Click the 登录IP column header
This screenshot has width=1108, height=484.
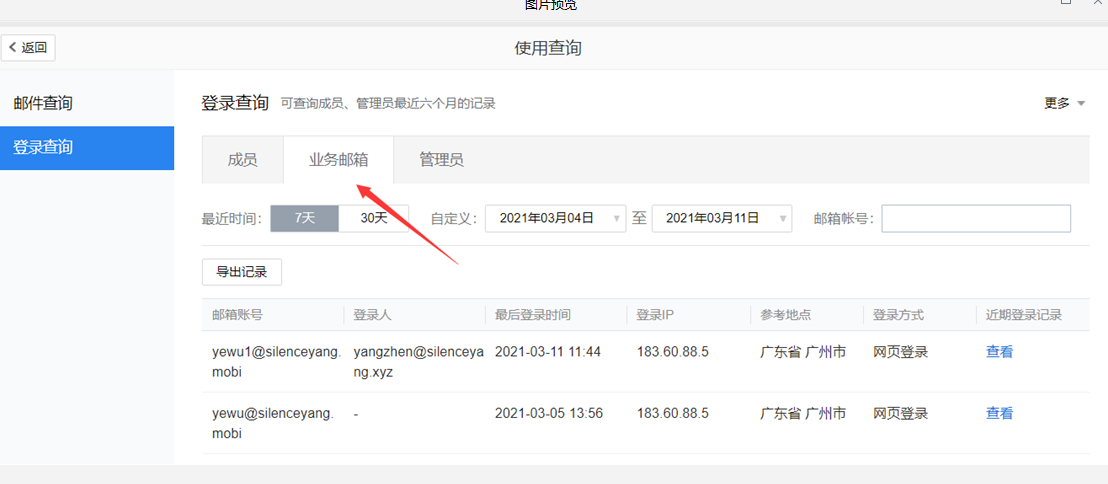tap(656, 315)
